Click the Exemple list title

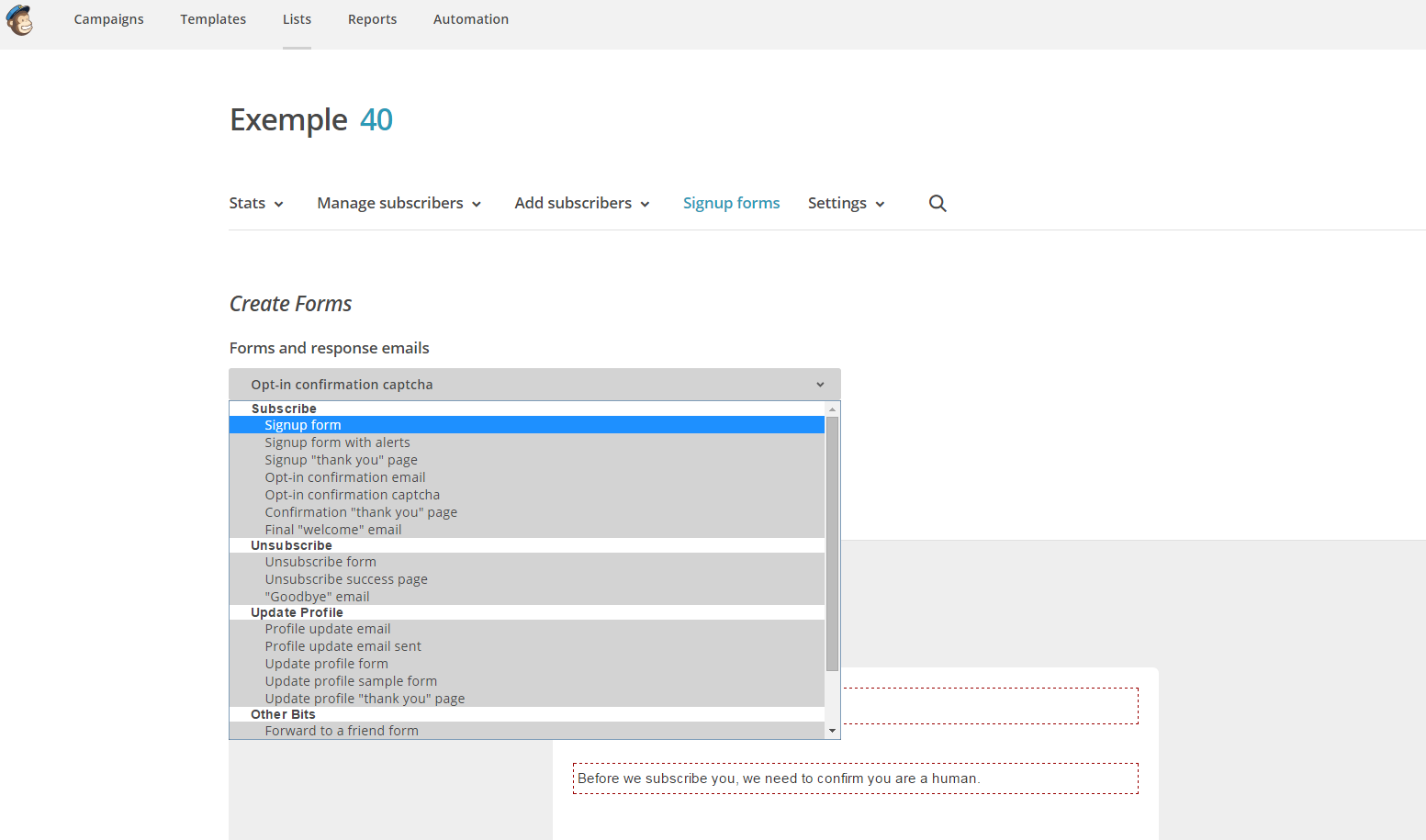coord(288,120)
